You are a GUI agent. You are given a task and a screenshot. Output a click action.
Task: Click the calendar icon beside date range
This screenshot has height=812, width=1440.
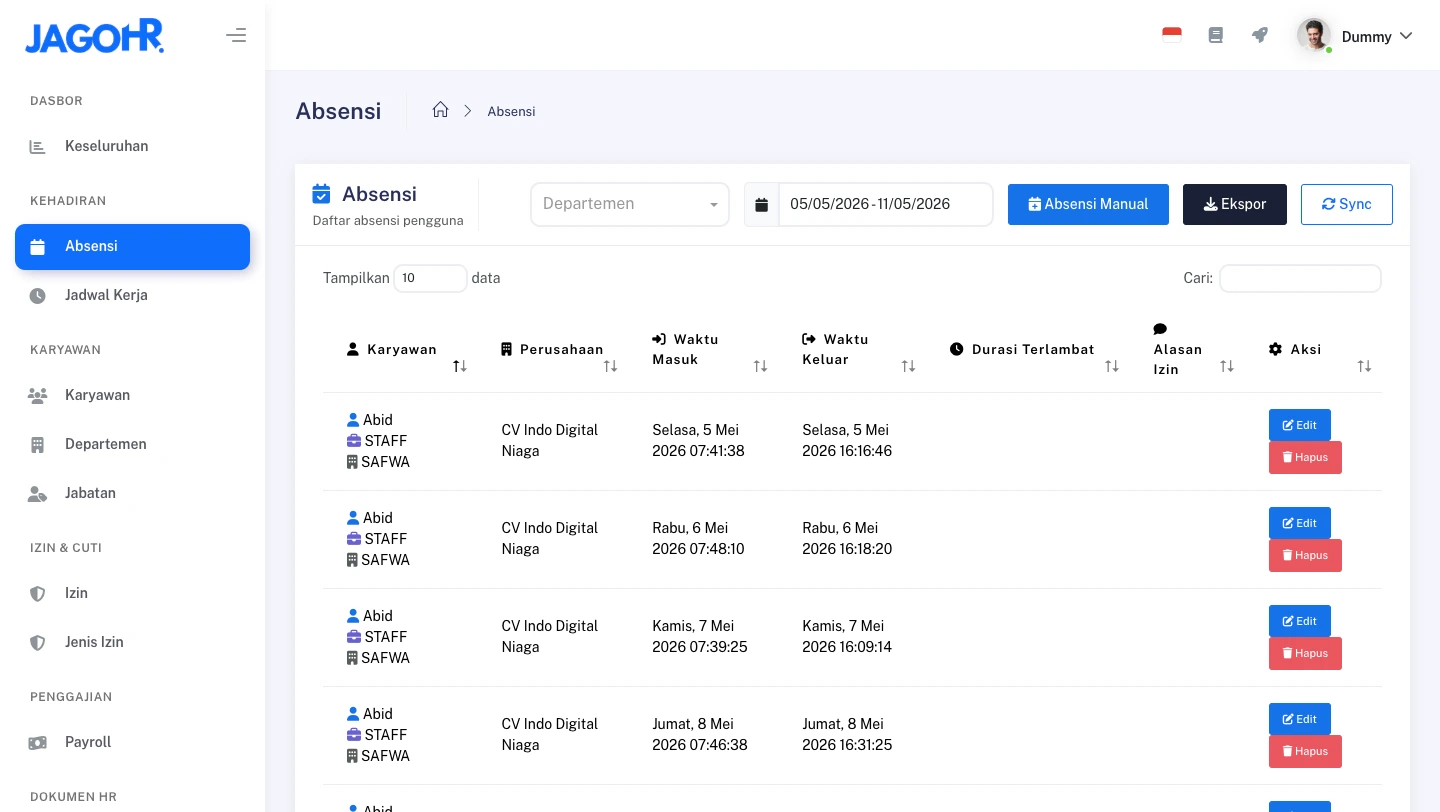tap(761, 205)
